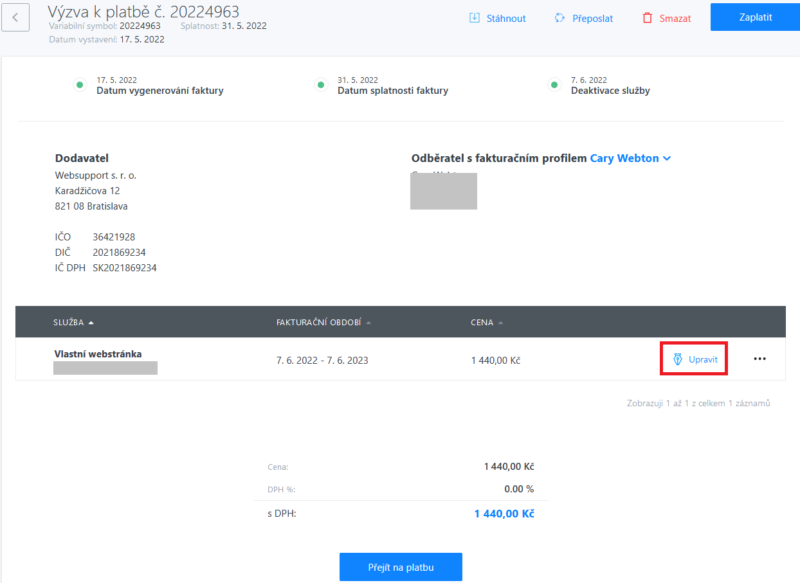
Task: Click the Stáhnout link text
Action: point(506,18)
